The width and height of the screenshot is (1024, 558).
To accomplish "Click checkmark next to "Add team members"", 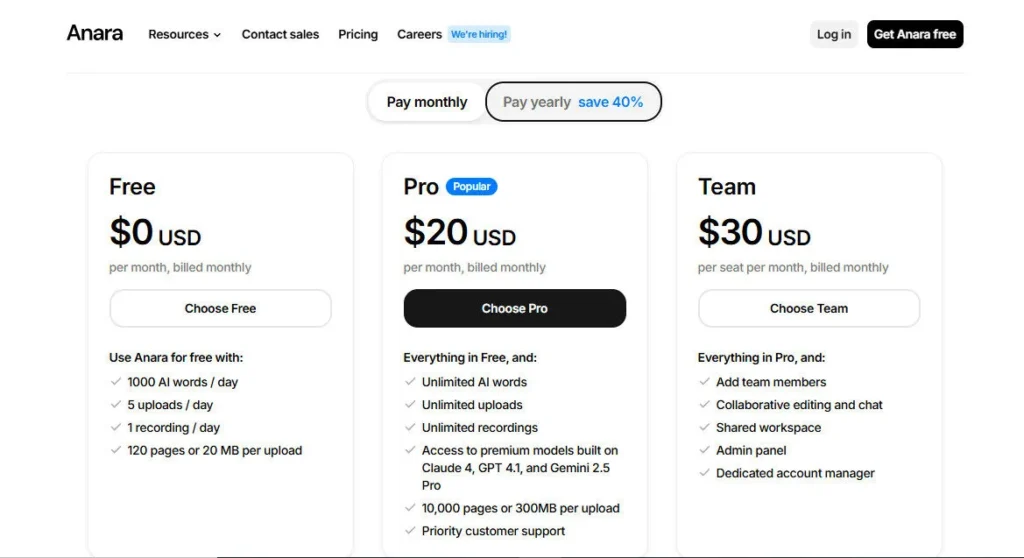I will 705,382.
